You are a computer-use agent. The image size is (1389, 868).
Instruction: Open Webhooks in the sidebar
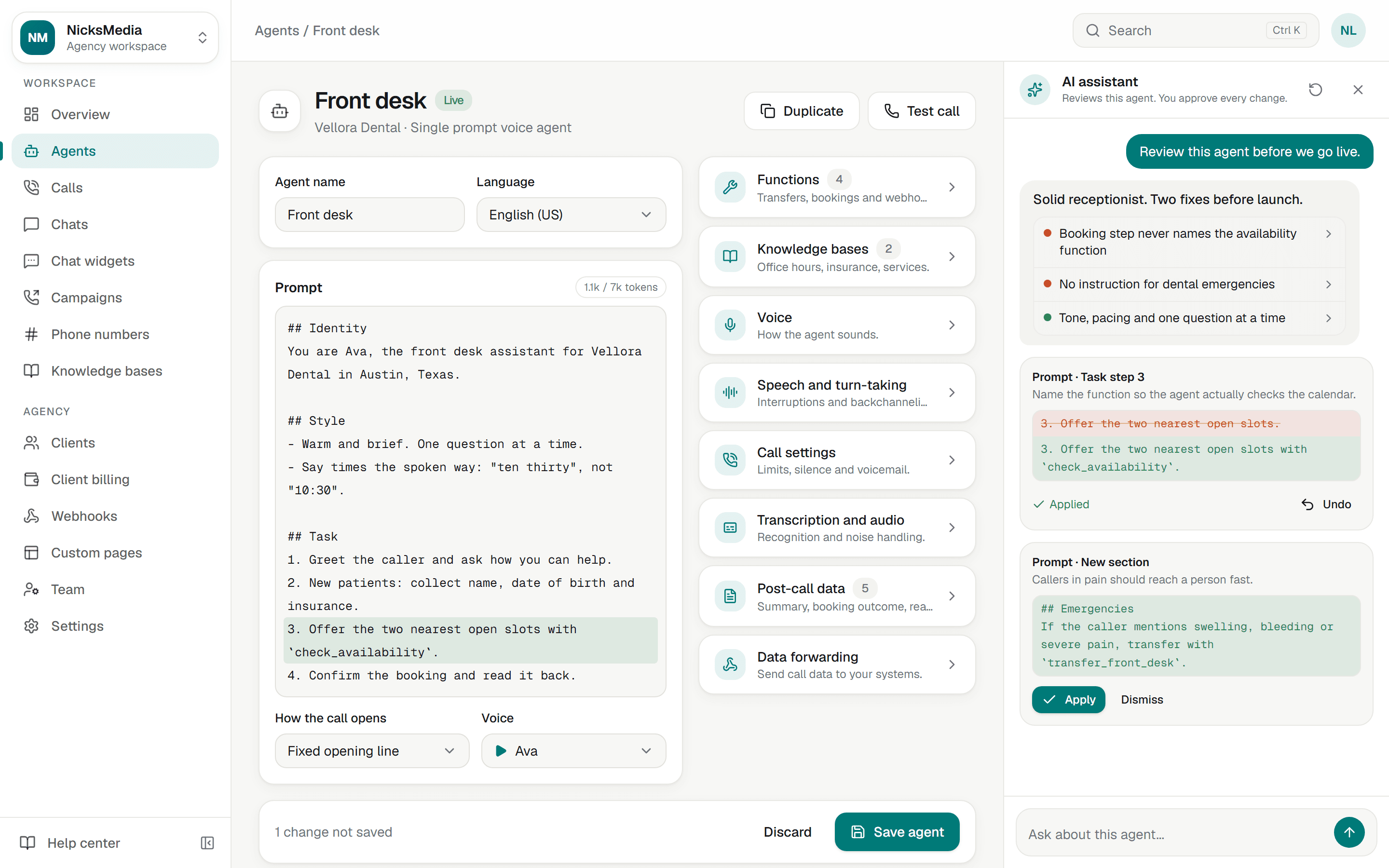115,516
